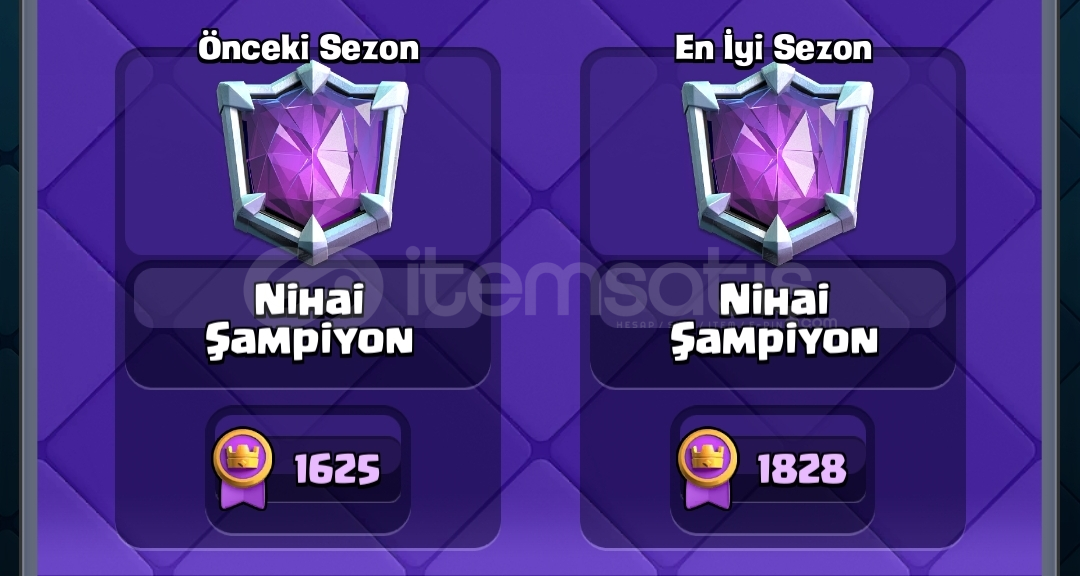Screen dimensions: 1080x576
Task: Click the silver top spike of left badge
Action: 313,76
